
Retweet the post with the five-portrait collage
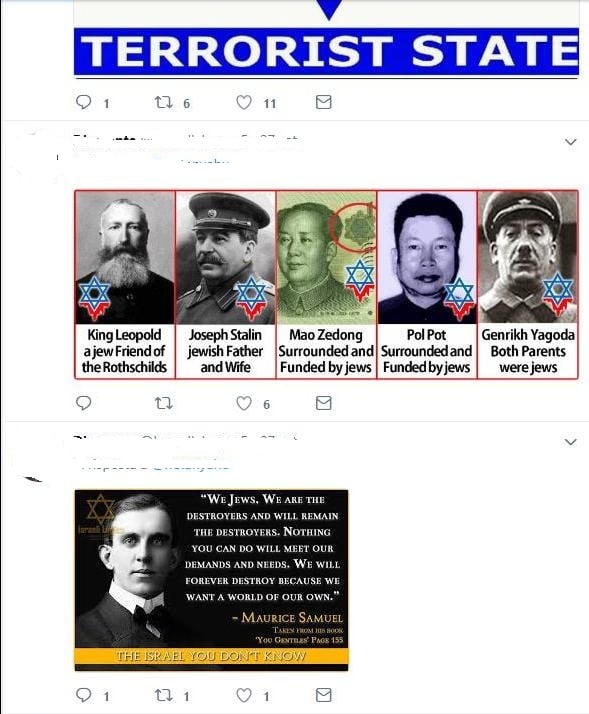(164, 403)
